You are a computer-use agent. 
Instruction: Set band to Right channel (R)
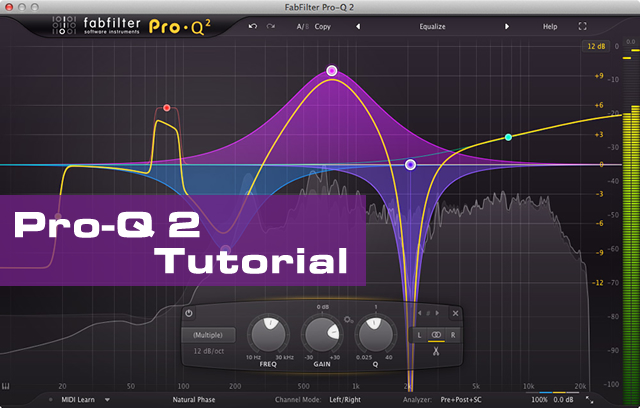pos(453,335)
